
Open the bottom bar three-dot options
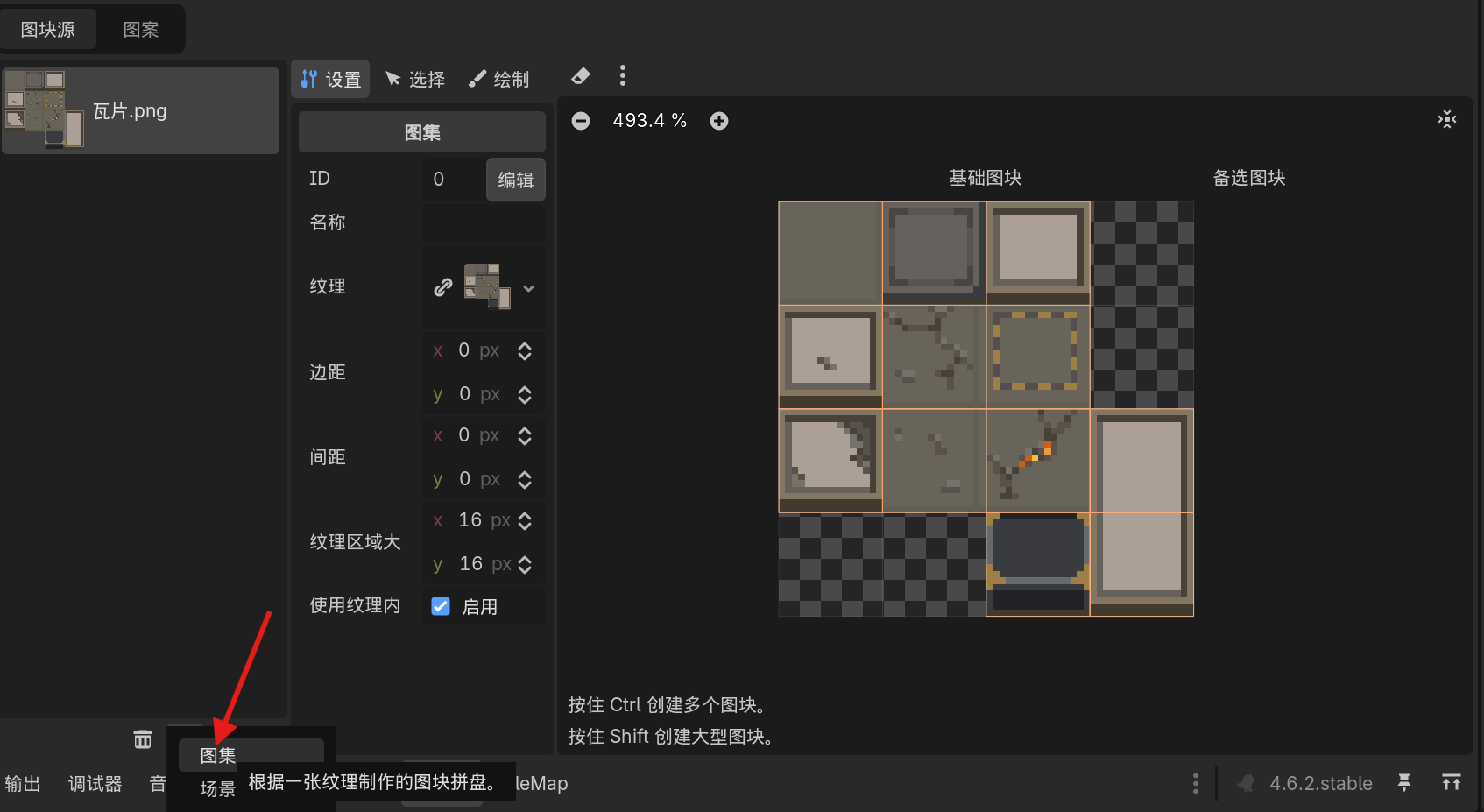pyautogui.click(x=1196, y=783)
